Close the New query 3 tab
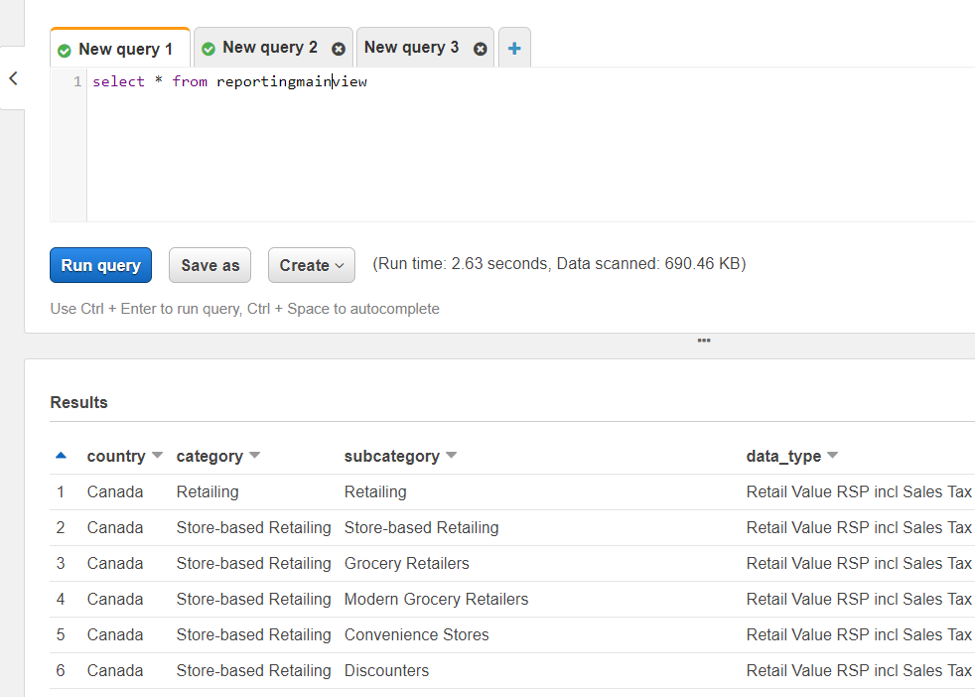The height and width of the screenshot is (697, 975). pos(481,47)
